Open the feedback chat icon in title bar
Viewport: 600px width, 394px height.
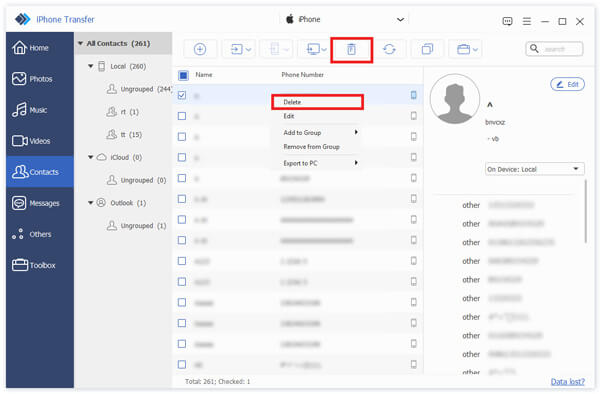pyautogui.click(x=507, y=21)
